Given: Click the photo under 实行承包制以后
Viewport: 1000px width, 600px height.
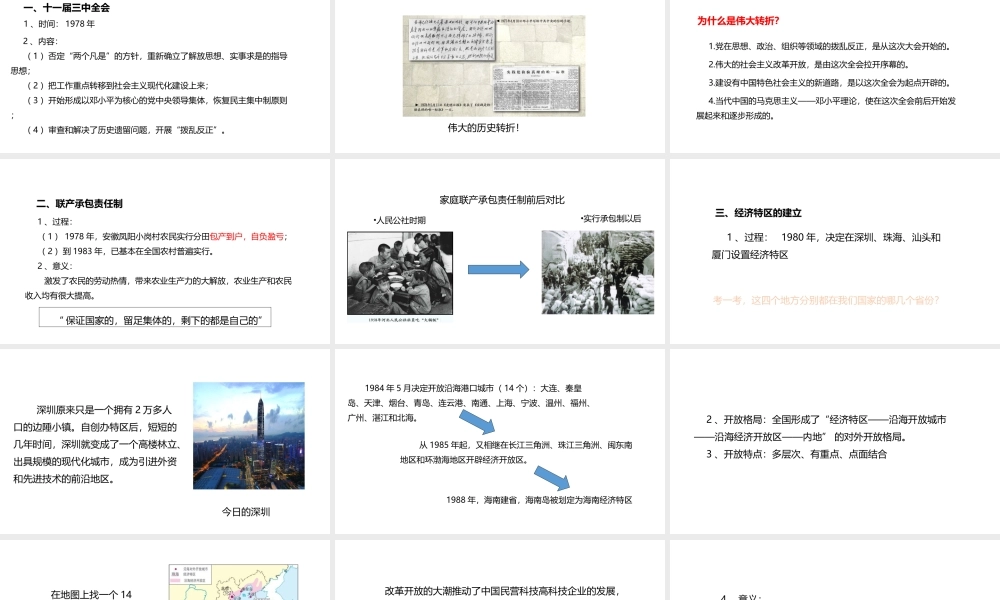Looking at the screenshot, I should [x=598, y=272].
